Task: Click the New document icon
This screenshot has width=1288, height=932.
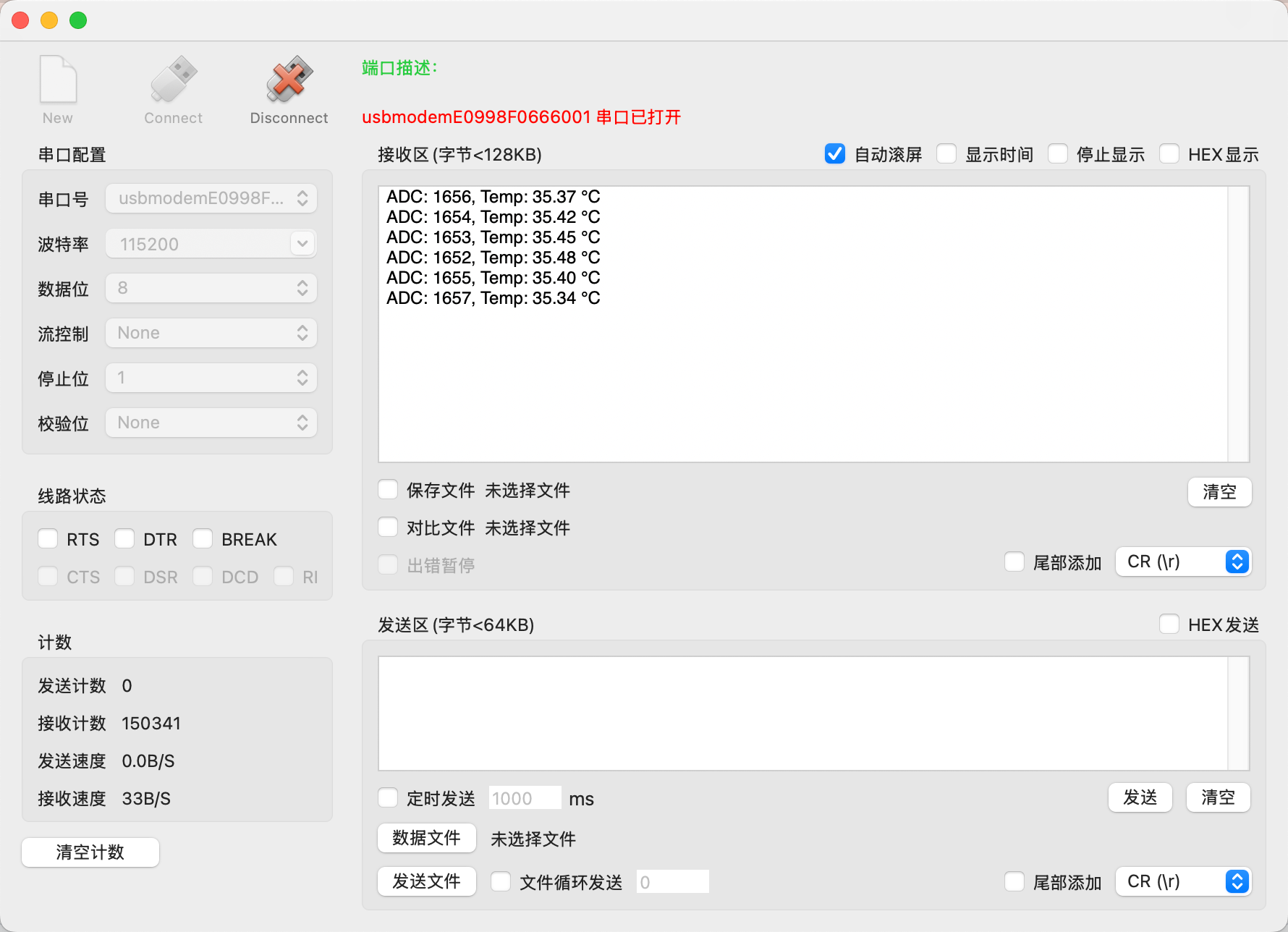Action: pos(58,81)
